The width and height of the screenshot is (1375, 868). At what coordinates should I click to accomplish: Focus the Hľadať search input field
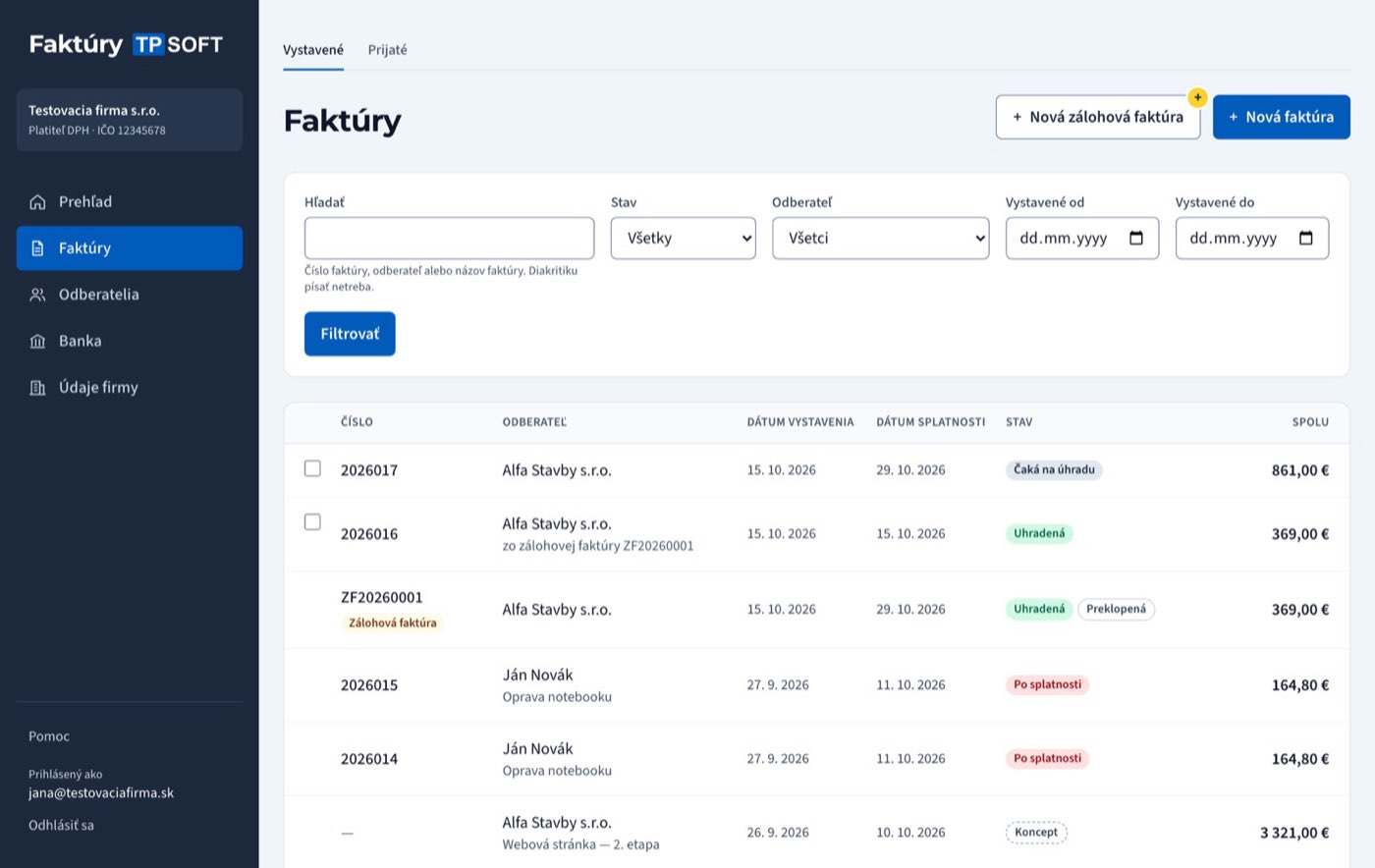450,239
